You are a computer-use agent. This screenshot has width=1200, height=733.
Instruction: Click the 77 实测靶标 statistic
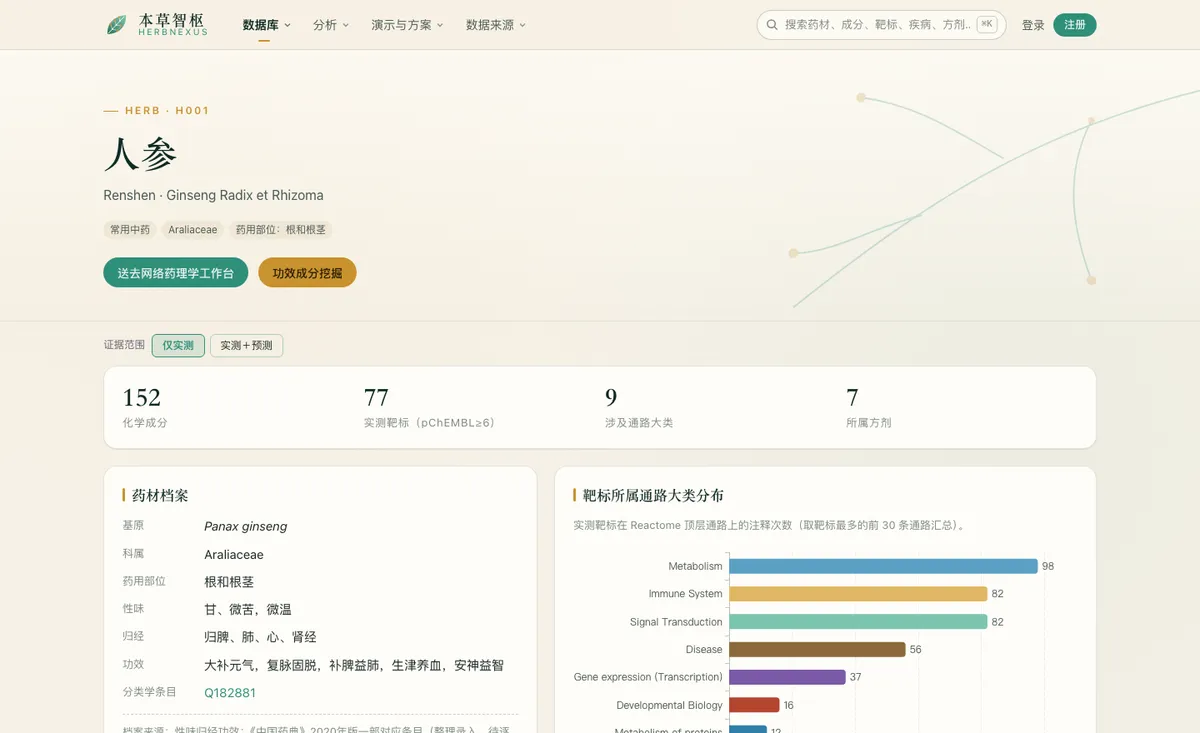coord(429,408)
